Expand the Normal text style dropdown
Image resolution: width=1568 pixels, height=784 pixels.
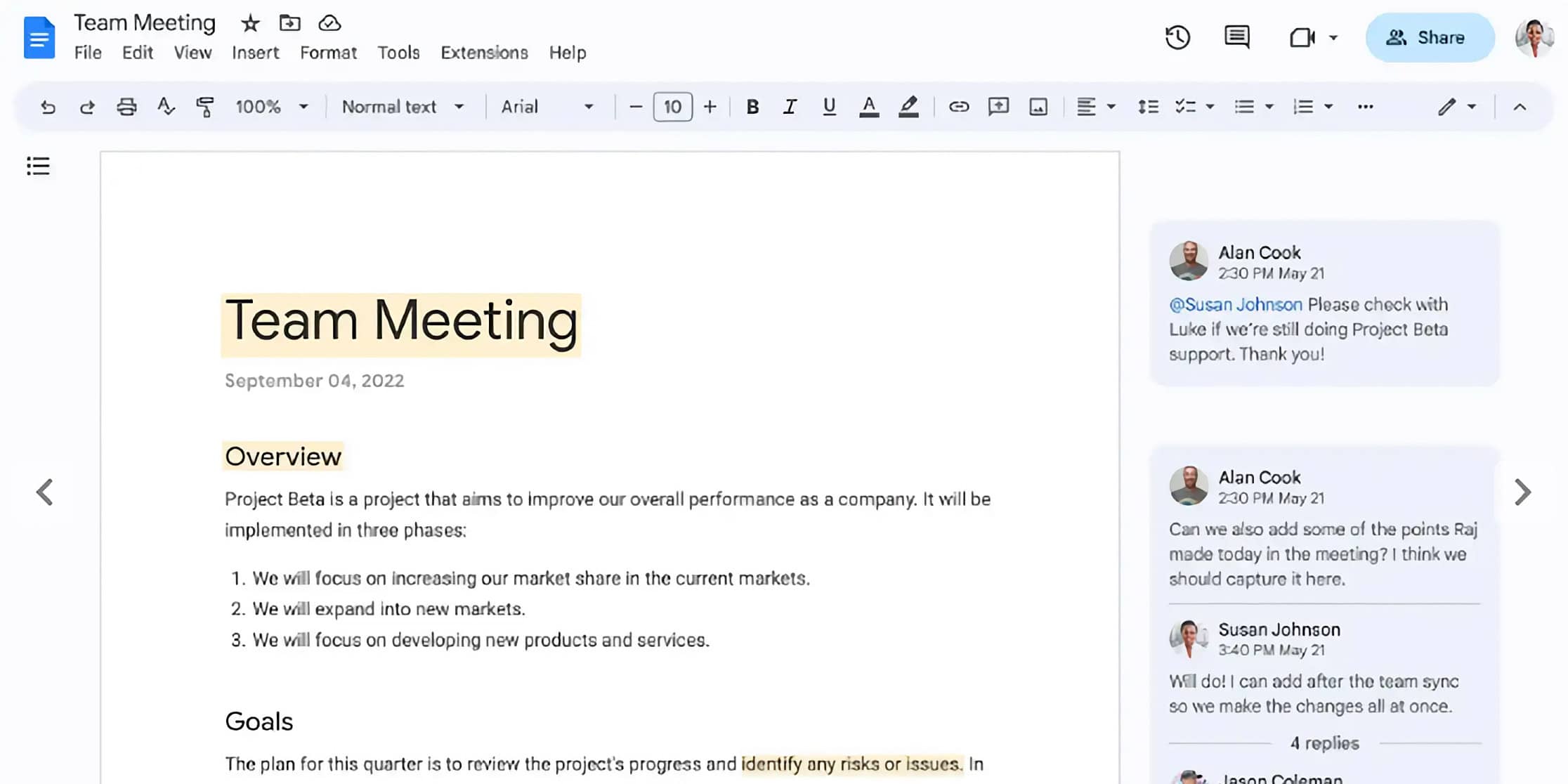click(x=403, y=107)
